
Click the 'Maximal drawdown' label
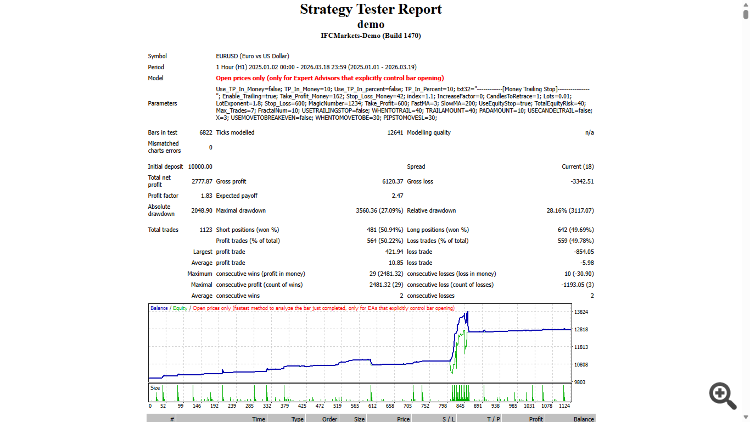tap(241, 211)
